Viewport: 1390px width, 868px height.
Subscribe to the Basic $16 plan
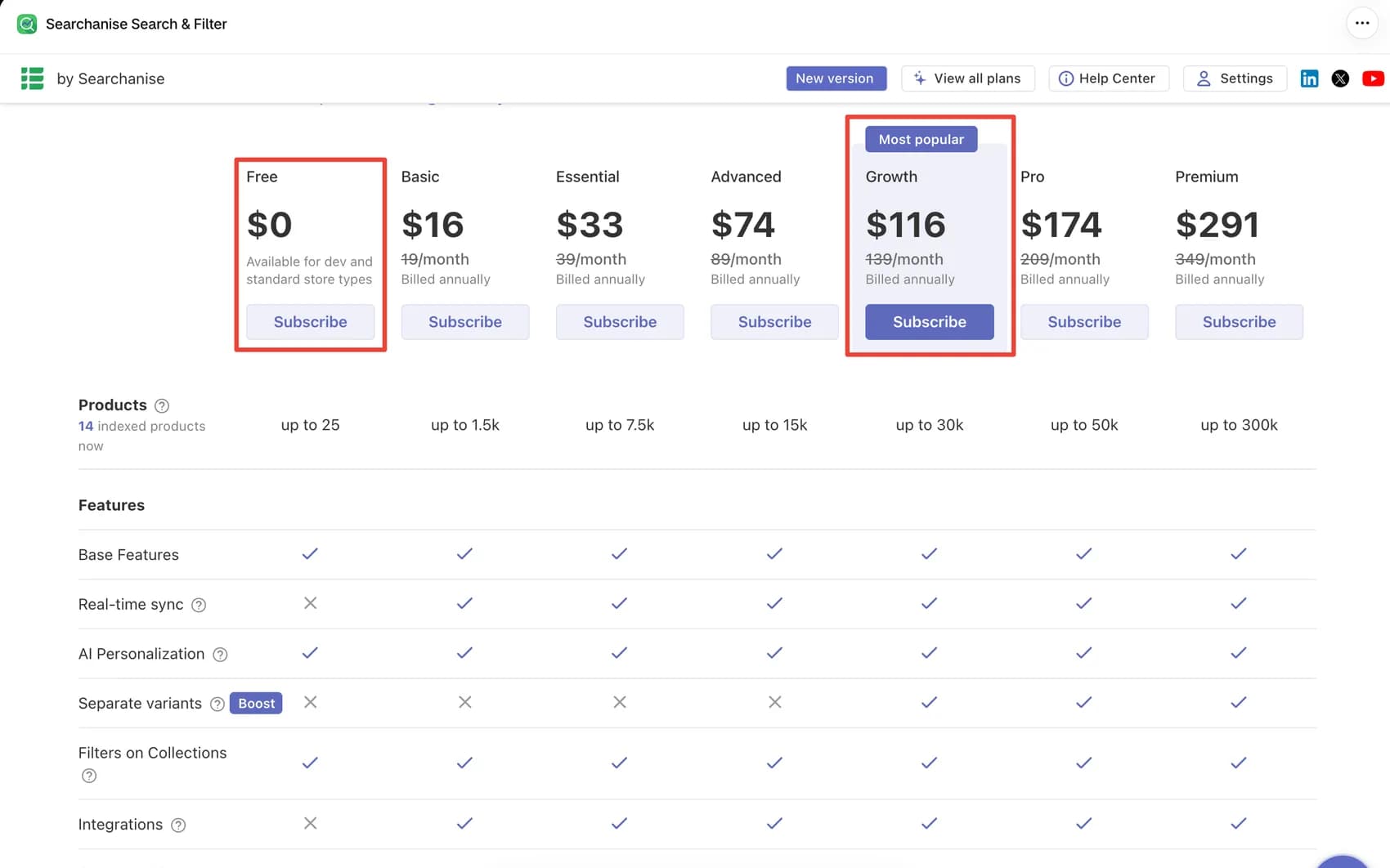pos(465,322)
